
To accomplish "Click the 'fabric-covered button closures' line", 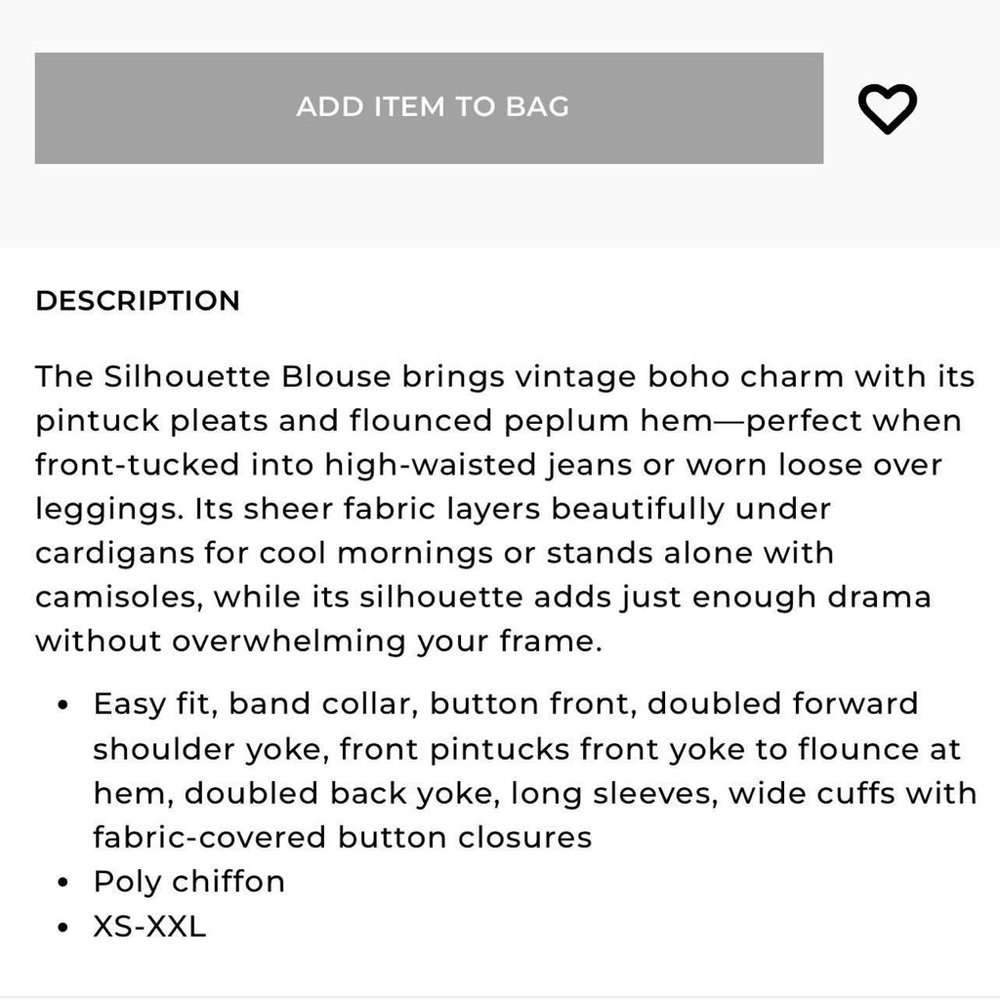I will [342, 836].
